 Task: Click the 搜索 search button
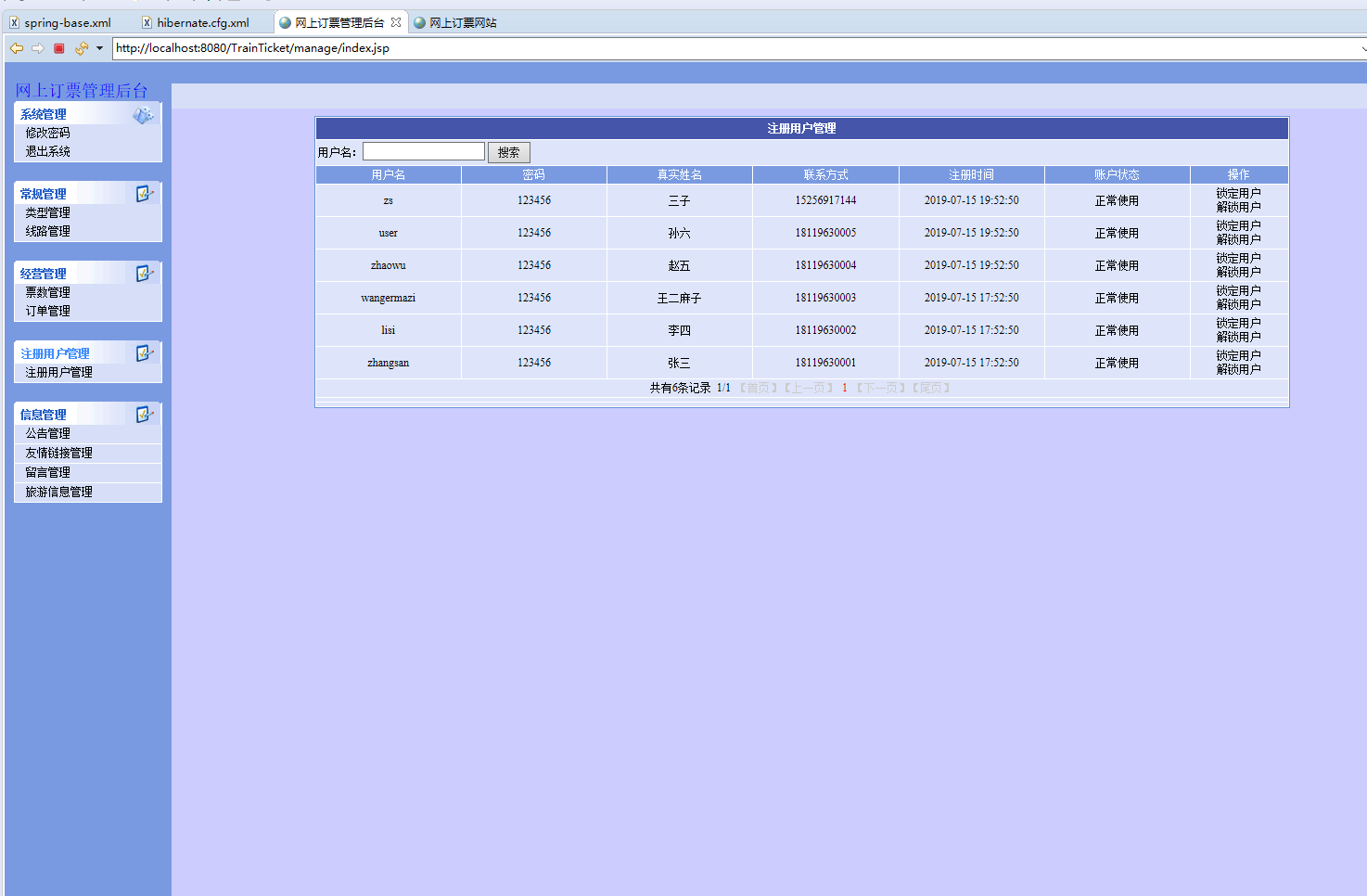[x=508, y=152]
